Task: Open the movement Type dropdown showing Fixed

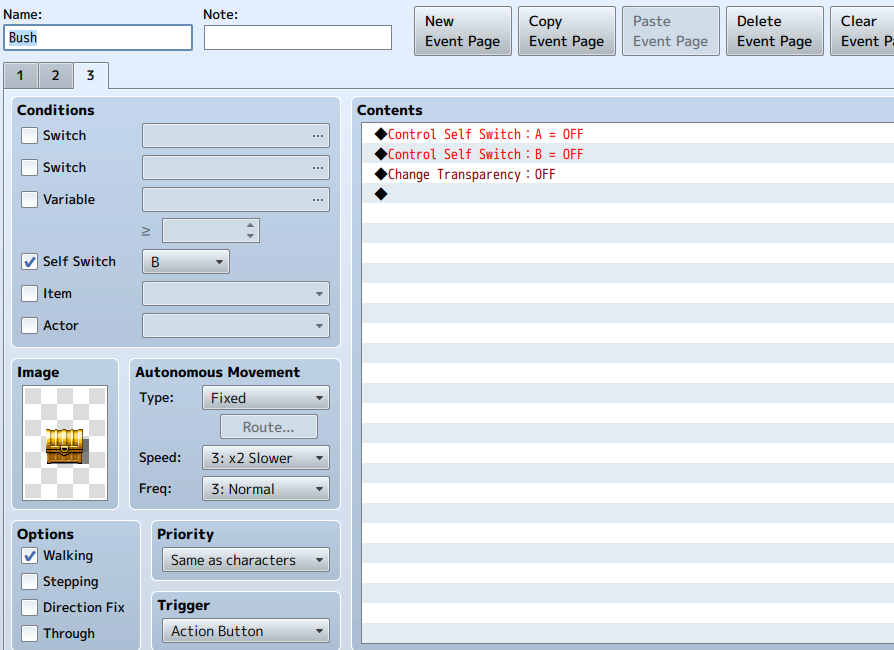Action: click(266, 398)
